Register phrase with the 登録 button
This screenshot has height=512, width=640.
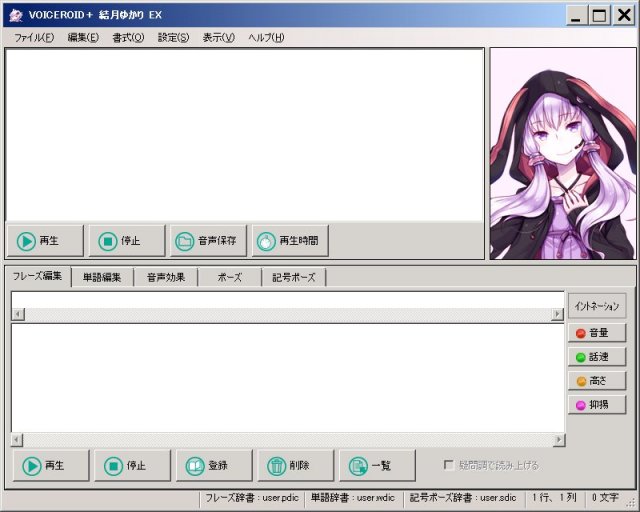point(214,465)
